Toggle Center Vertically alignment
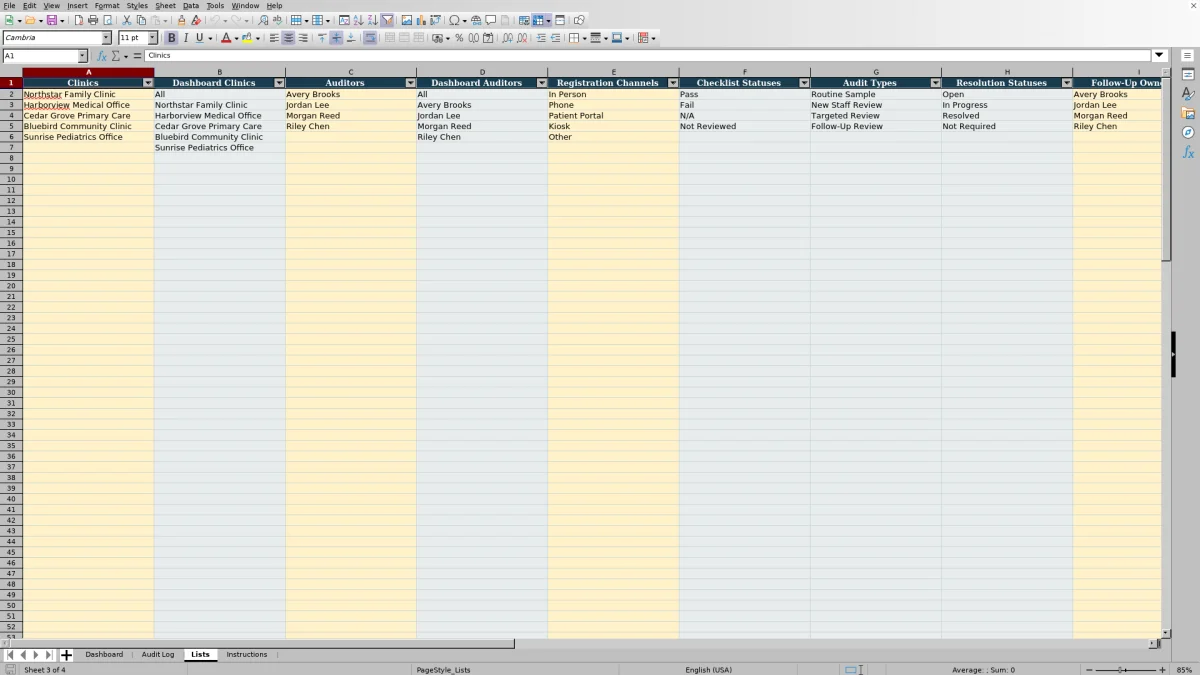This screenshot has height=675, width=1200. pyautogui.click(x=336, y=38)
